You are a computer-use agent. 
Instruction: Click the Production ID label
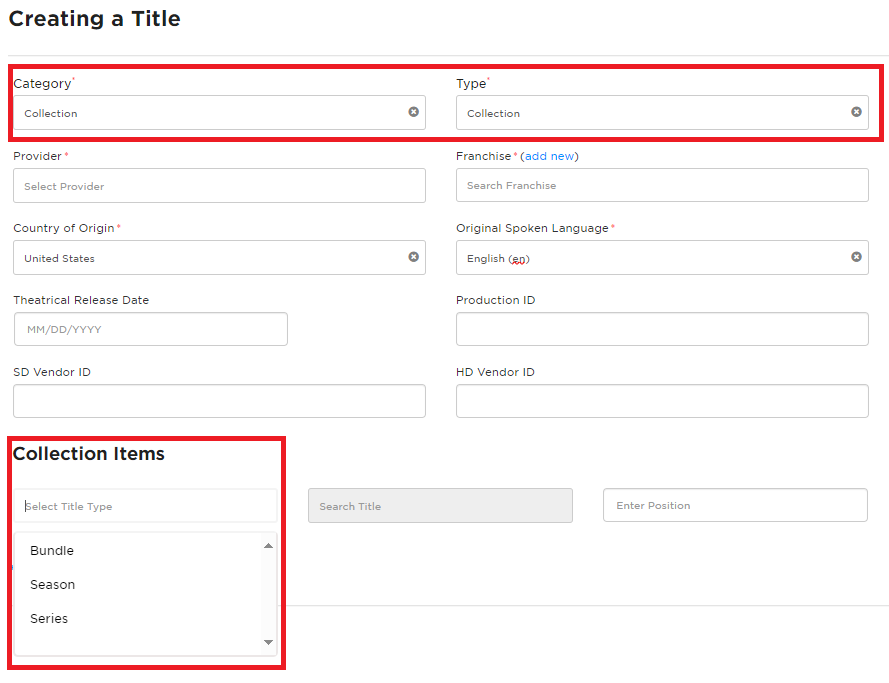496,300
